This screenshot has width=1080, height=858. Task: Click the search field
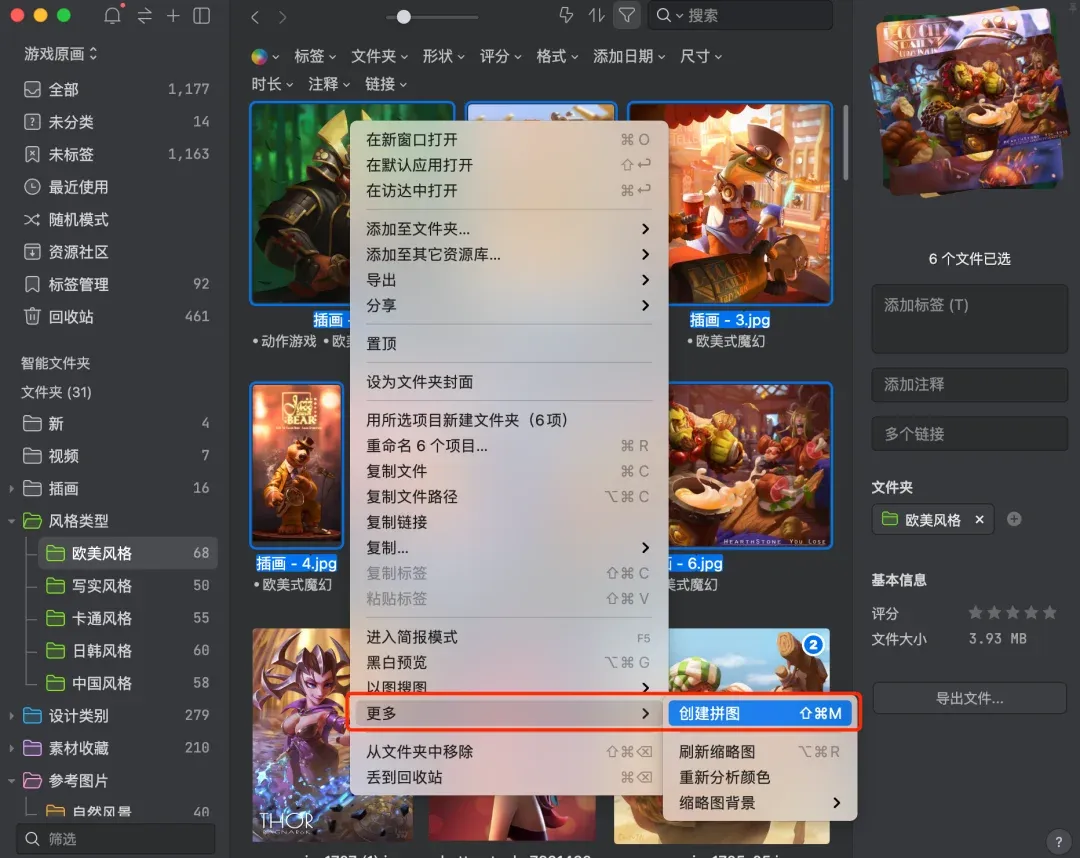740,15
